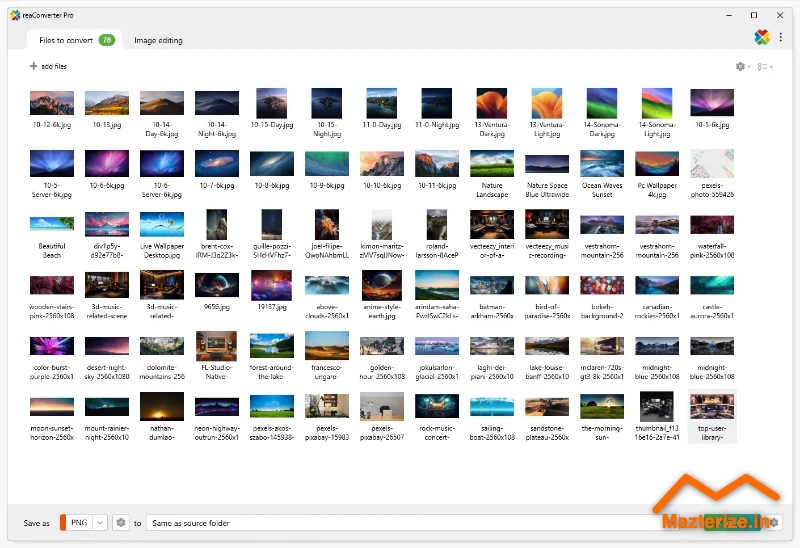The width and height of the screenshot is (800, 548).
Task: Click the reaConverter Pro title bar icon
Action: [16, 14]
